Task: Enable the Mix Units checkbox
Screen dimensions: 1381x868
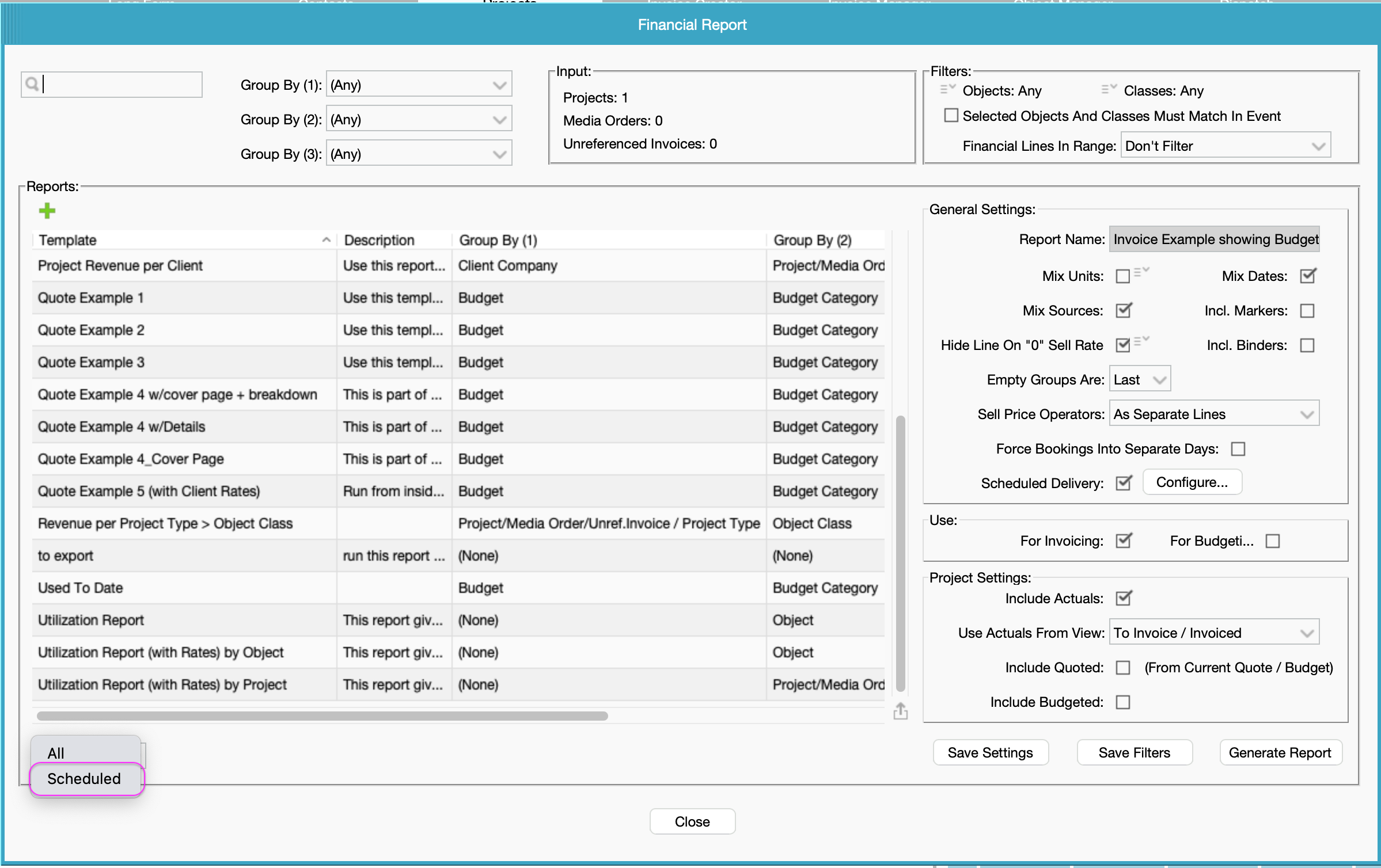Action: coord(1123,276)
